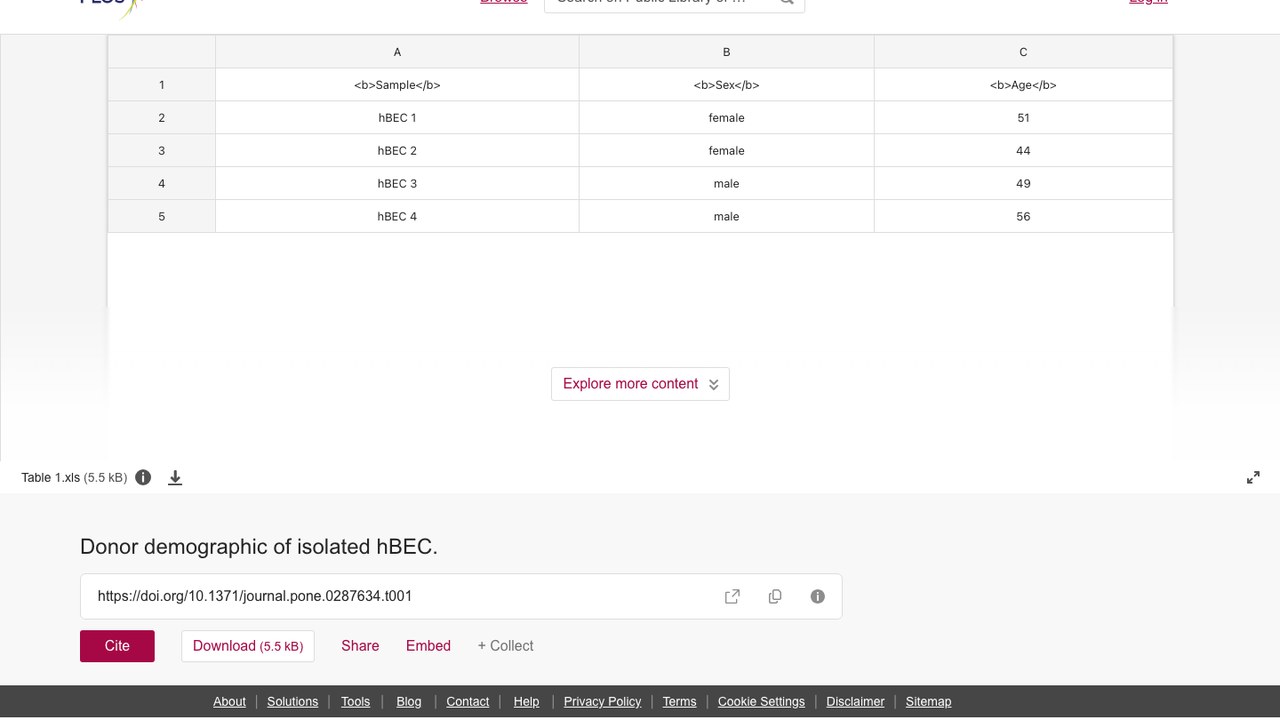The image size is (1280, 720).
Task: Select column header B
Action: point(726,52)
